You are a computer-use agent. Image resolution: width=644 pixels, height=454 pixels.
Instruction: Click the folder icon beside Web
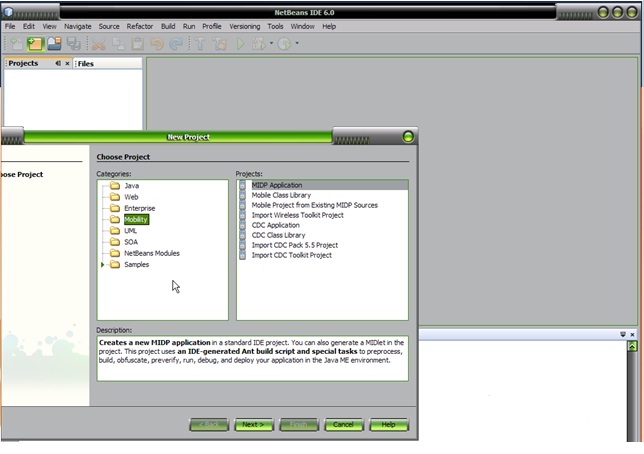click(x=115, y=197)
